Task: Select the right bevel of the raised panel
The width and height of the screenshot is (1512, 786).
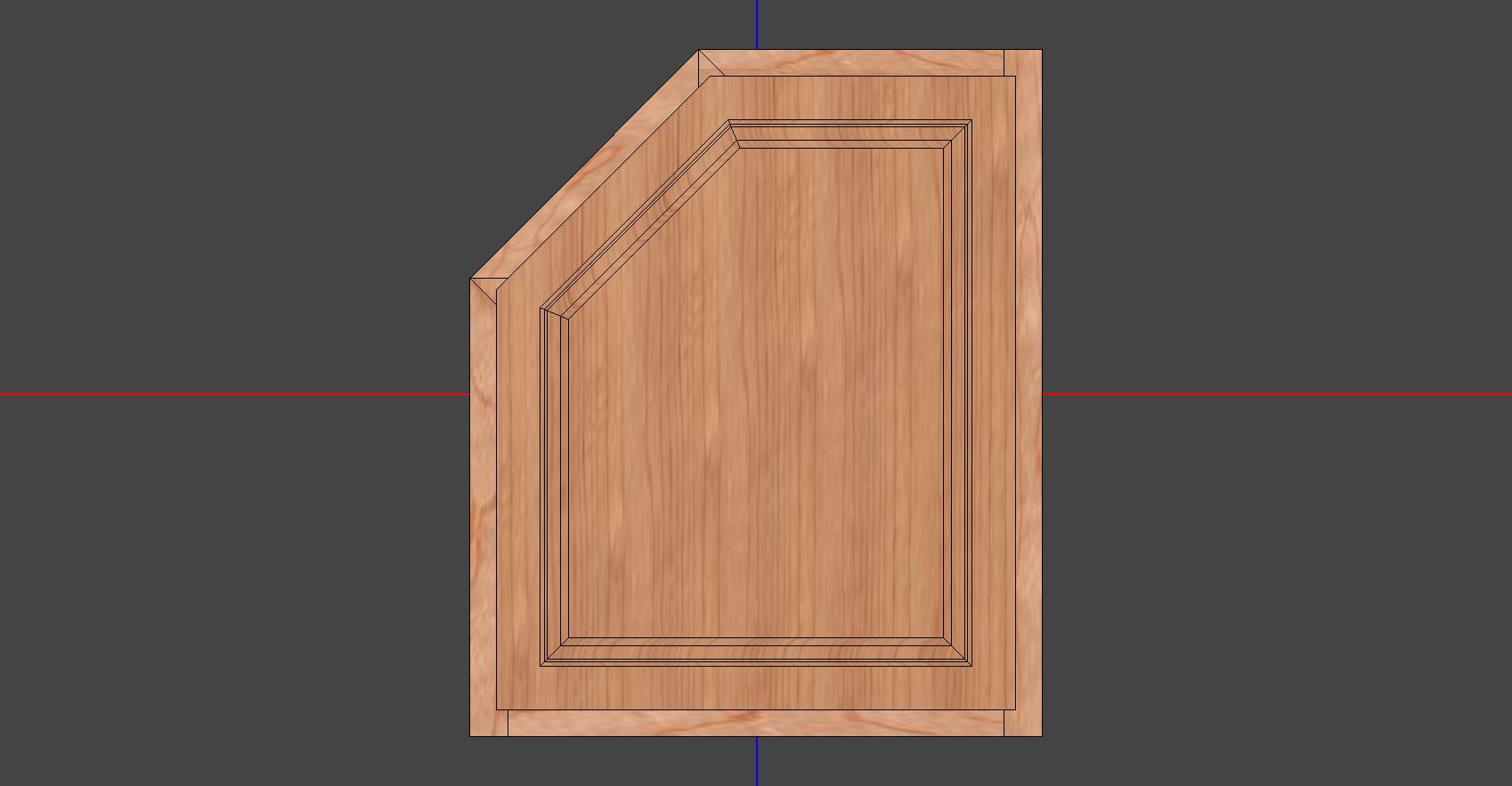Action: pos(957,392)
